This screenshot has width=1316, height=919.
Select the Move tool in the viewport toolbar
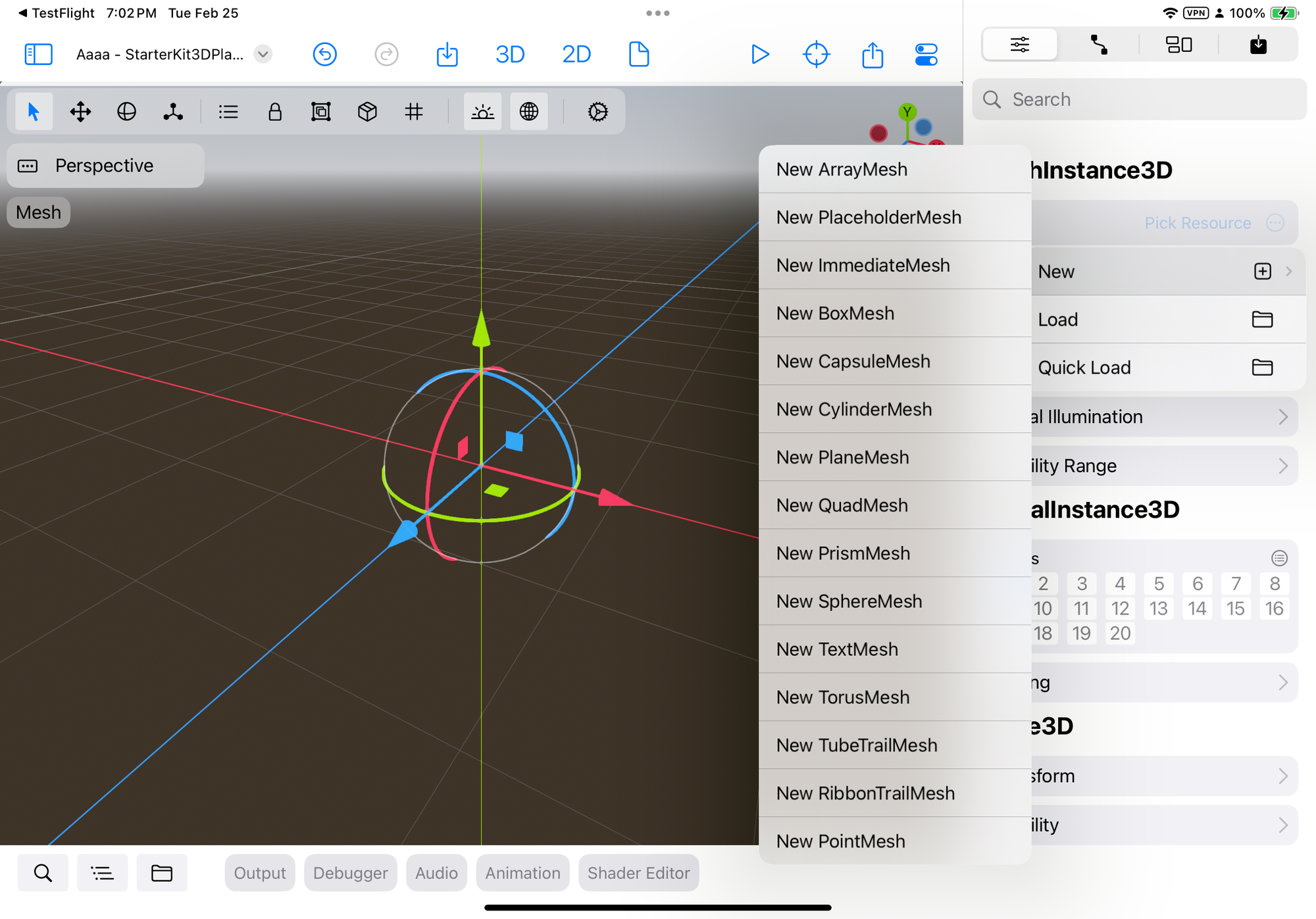coord(80,112)
